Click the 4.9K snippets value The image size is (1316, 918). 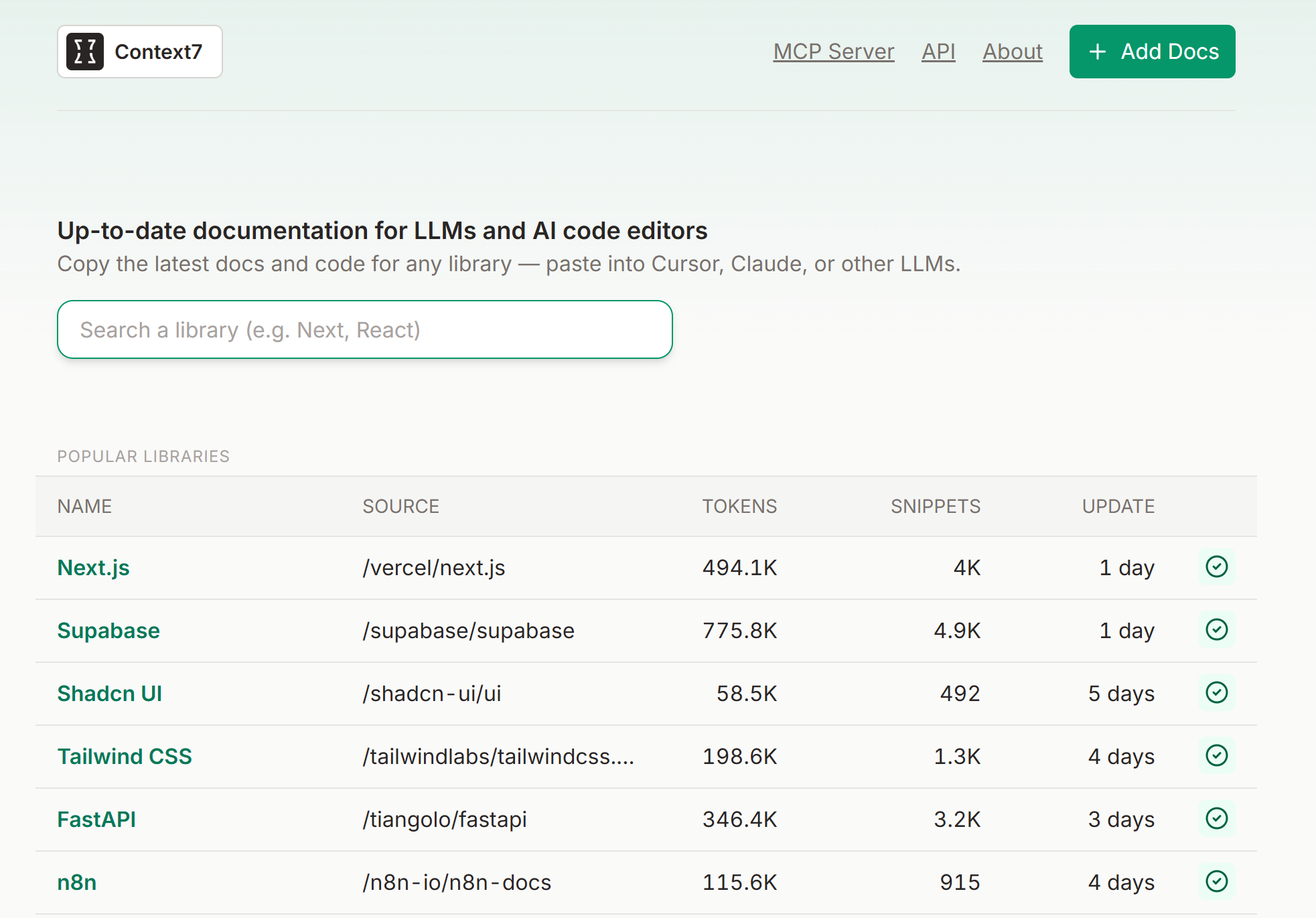pos(957,631)
